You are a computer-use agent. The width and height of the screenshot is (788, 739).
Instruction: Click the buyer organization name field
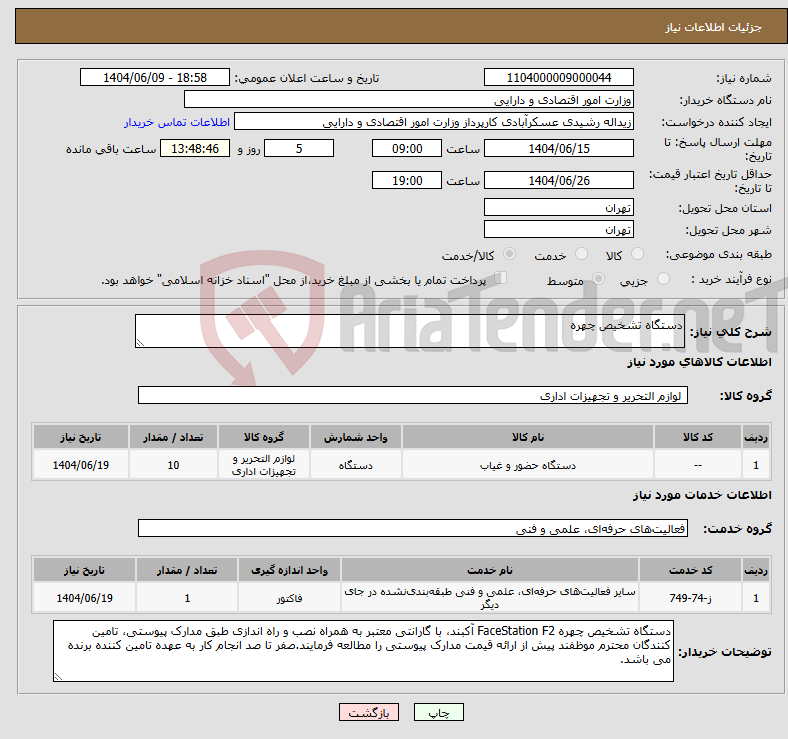(409, 100)
